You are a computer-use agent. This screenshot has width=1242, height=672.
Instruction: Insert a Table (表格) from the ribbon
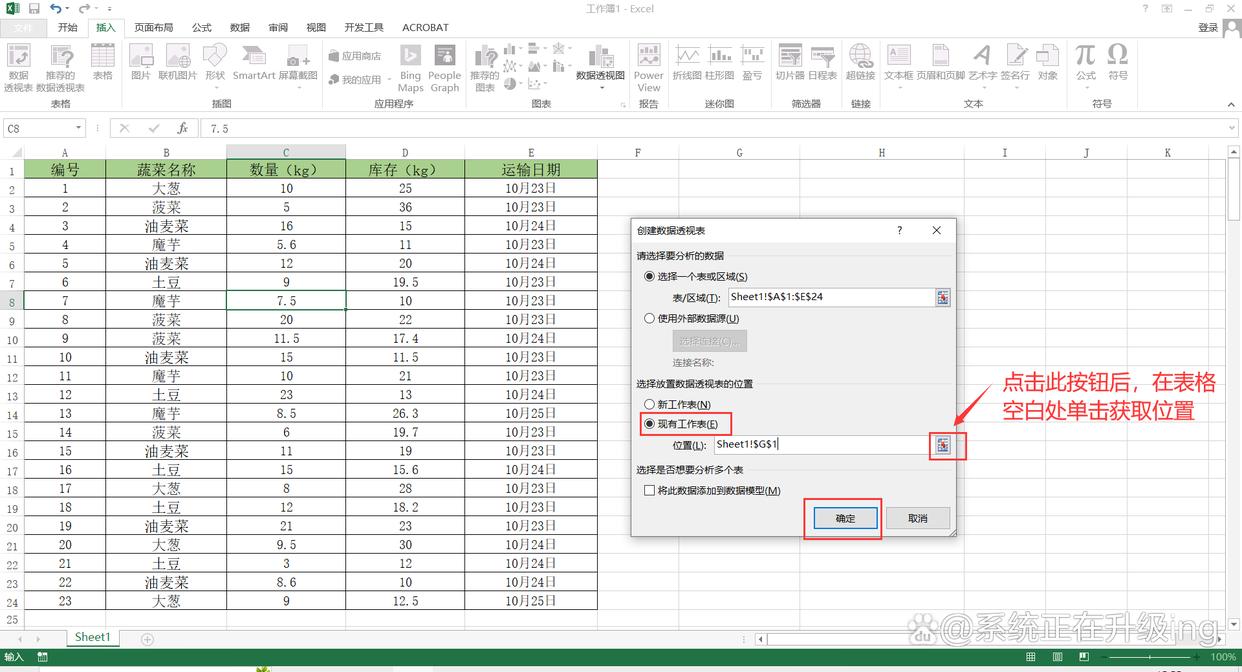click(102, 62)
